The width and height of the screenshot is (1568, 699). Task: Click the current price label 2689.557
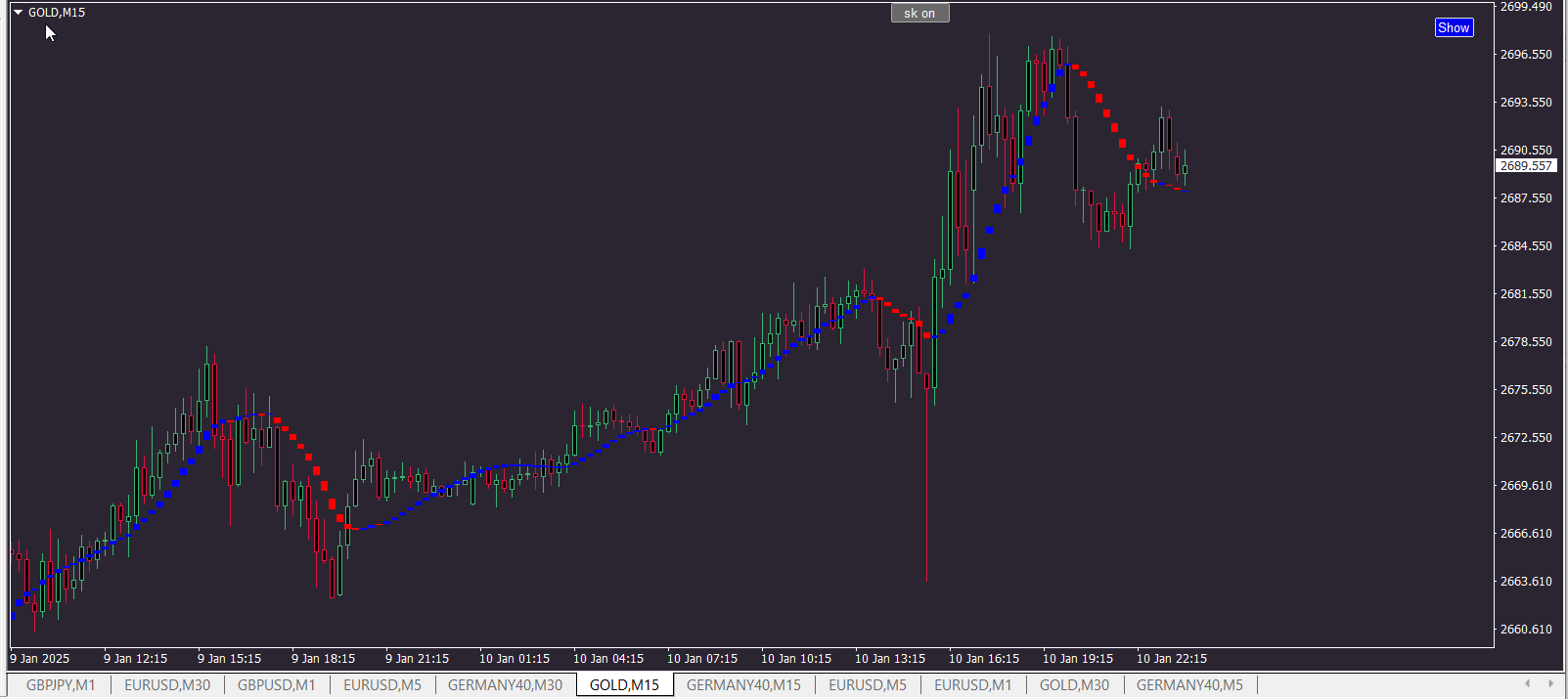click(1526, 166)
